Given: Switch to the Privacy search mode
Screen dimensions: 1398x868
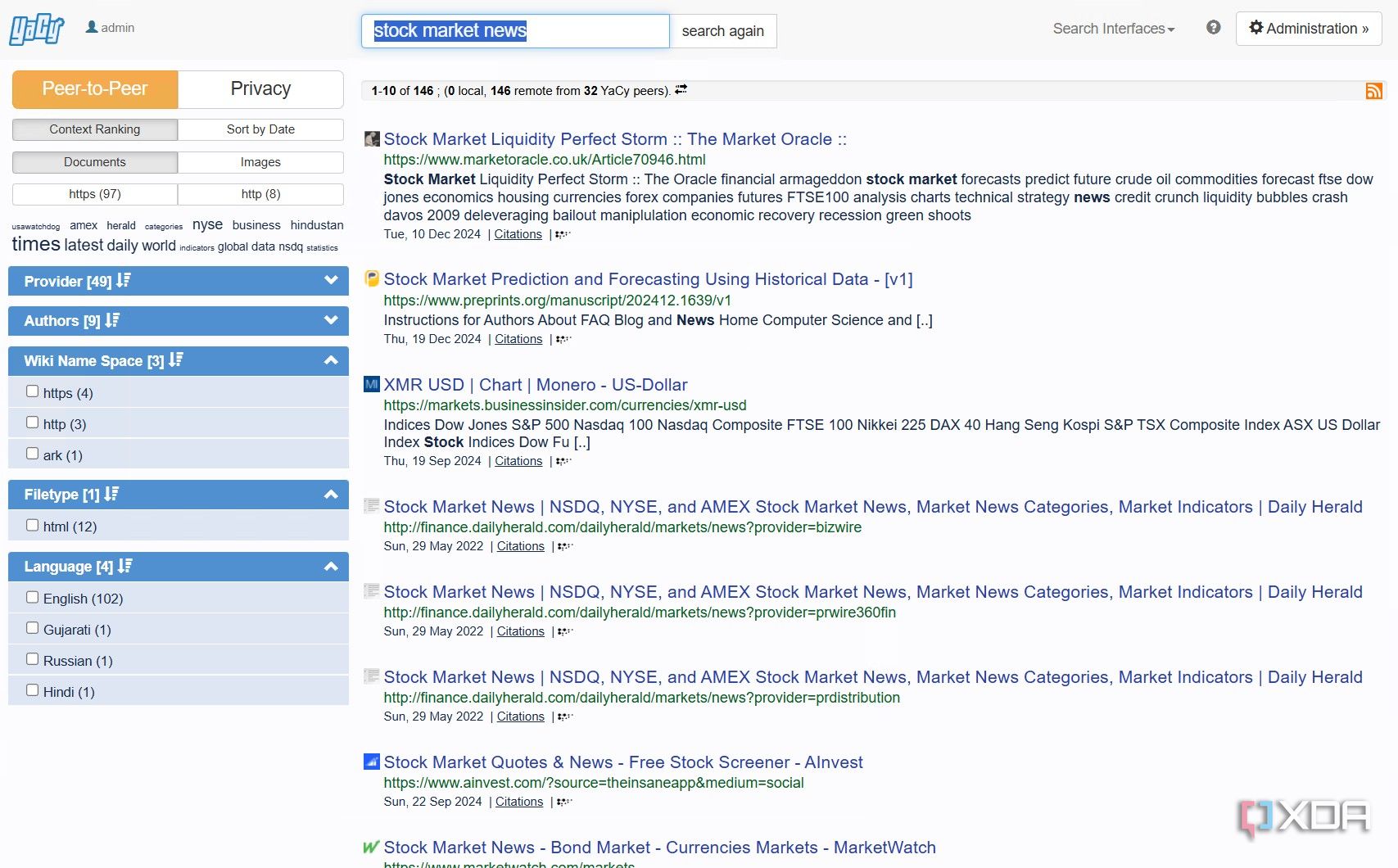Looking at the screenshot, I should click(260, 89).
